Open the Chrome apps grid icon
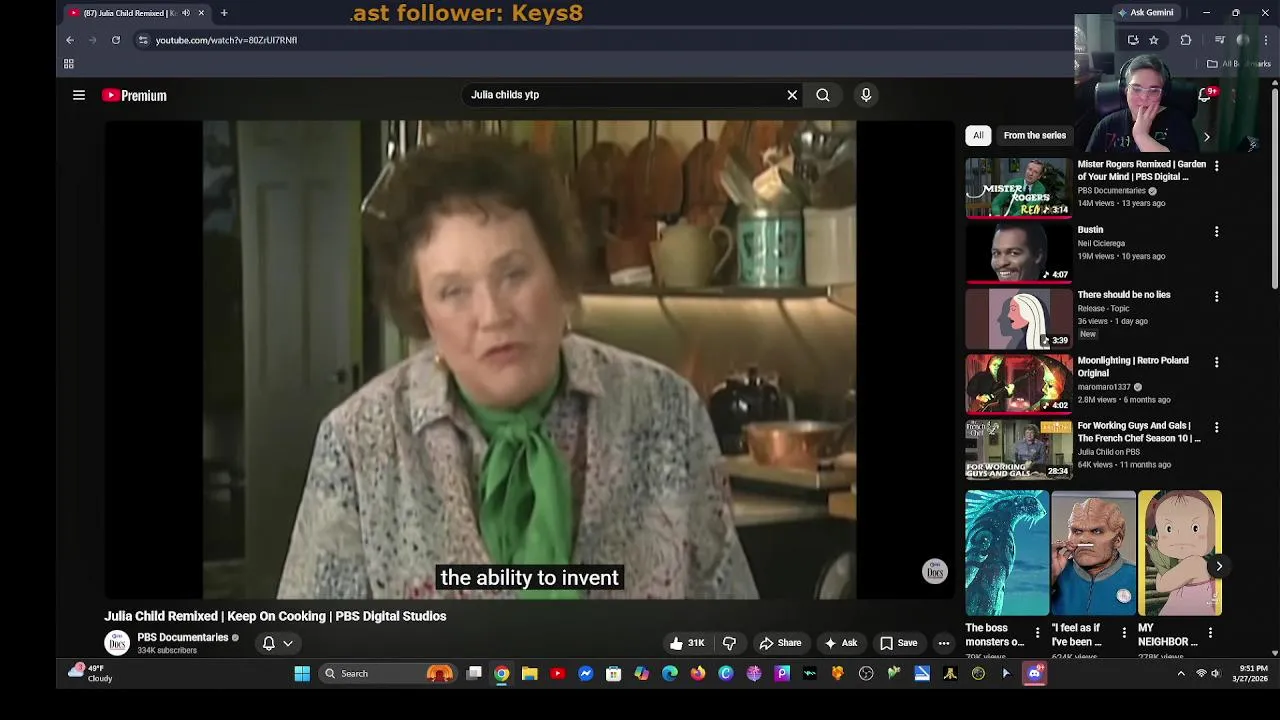This screenshot has height=720, width=1280. pos(69,64)
